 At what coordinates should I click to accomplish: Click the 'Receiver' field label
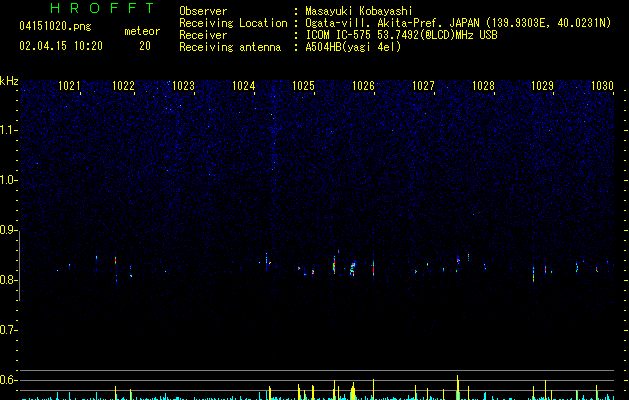203,35
